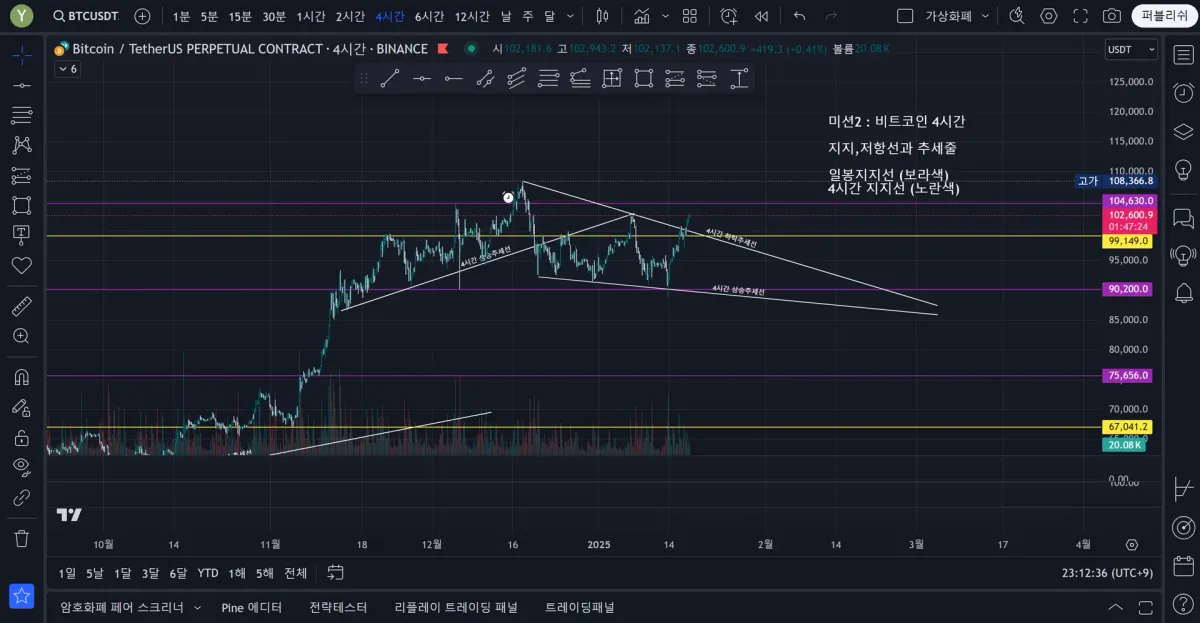
Task: Toggle the 가상화폐 layout checkbox
Action: click(905, 16)
